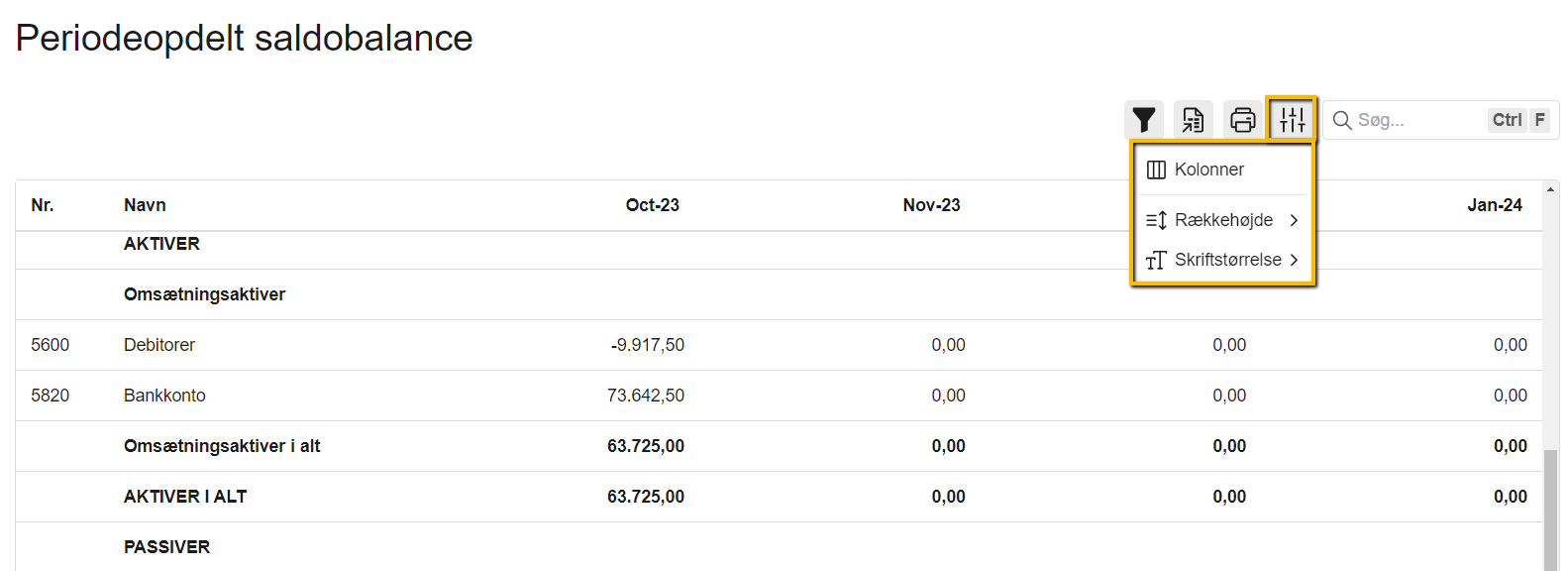Click the Navn column header

tap(145, 205)
